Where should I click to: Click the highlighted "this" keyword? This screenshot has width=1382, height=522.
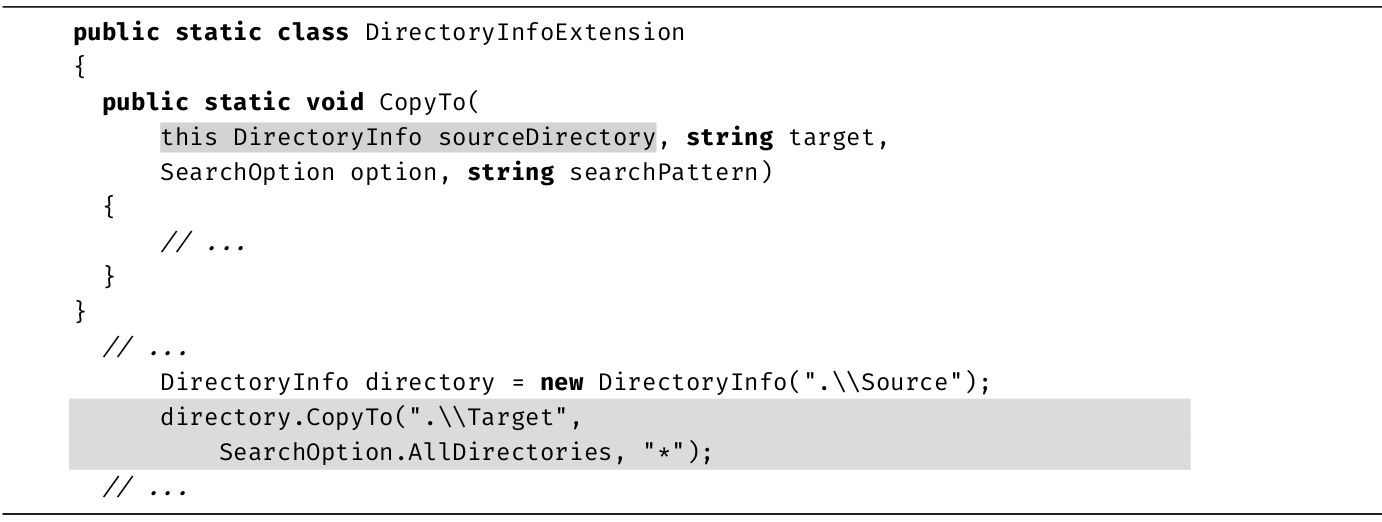click(190, 137)
